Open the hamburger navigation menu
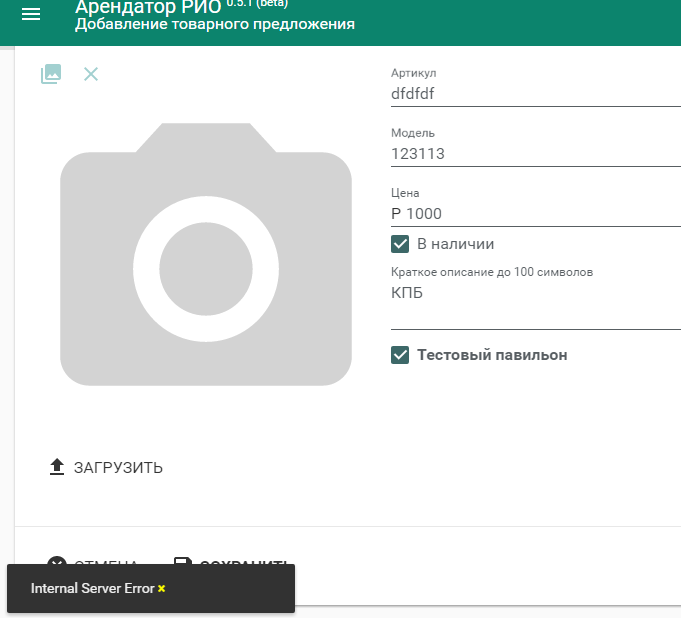 (x=31, y=14)
